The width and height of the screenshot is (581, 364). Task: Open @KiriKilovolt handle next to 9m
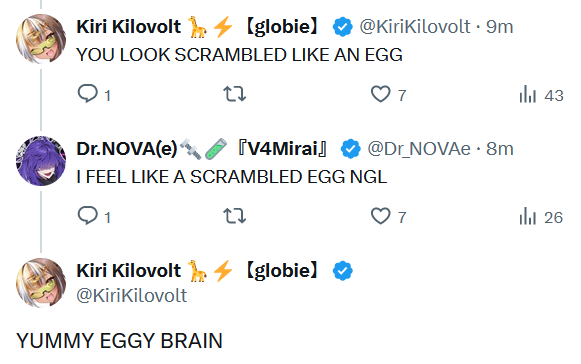coord(415,27)
